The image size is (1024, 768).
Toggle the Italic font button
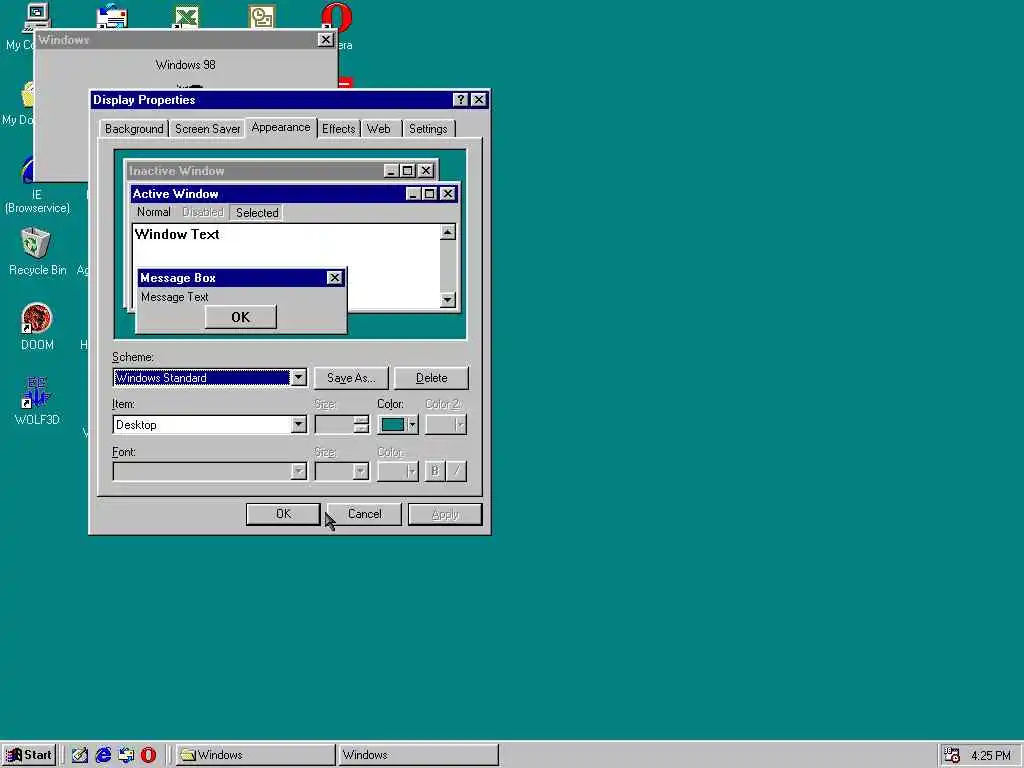[456, 471]
